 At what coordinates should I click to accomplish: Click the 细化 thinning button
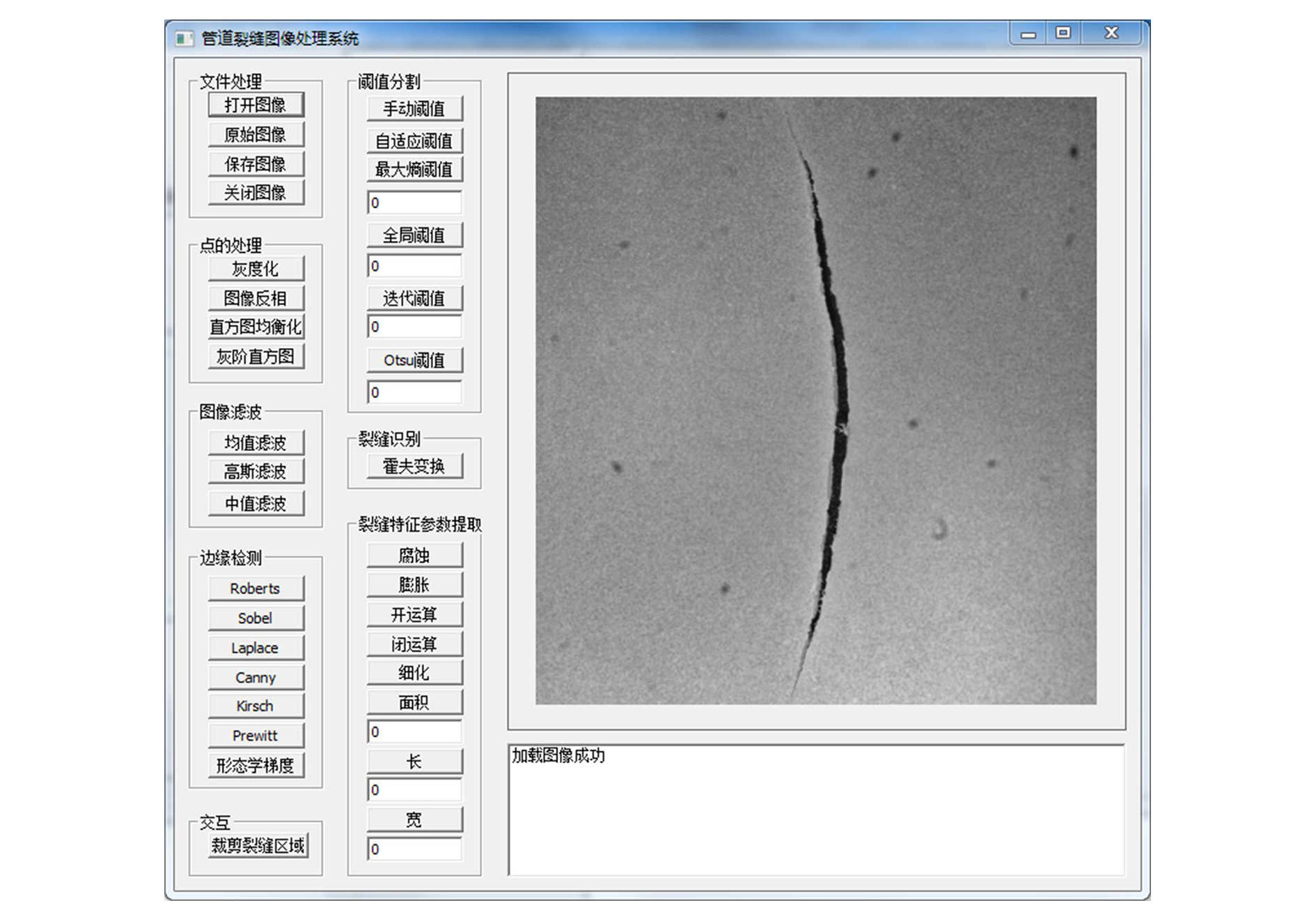pos(414,673)
